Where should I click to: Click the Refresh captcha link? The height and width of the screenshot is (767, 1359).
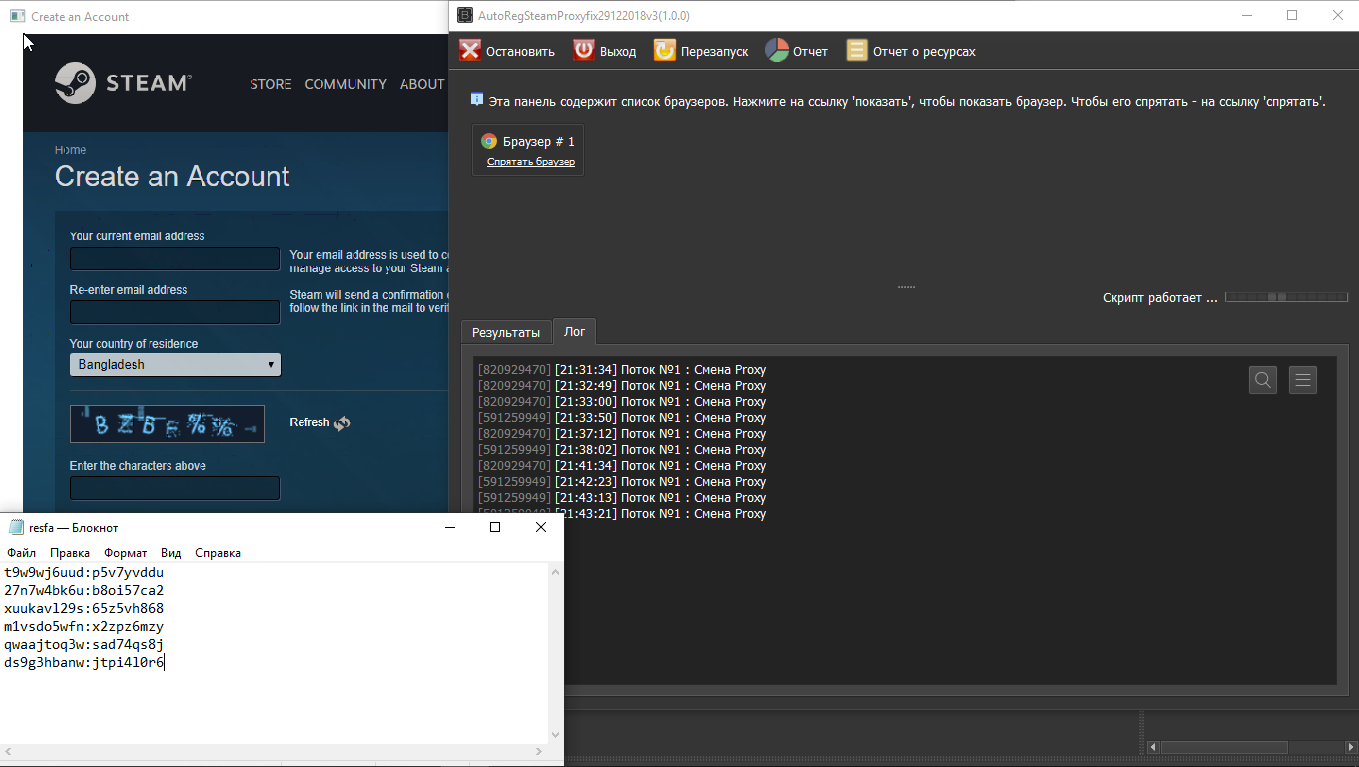[x=309, y=422]
